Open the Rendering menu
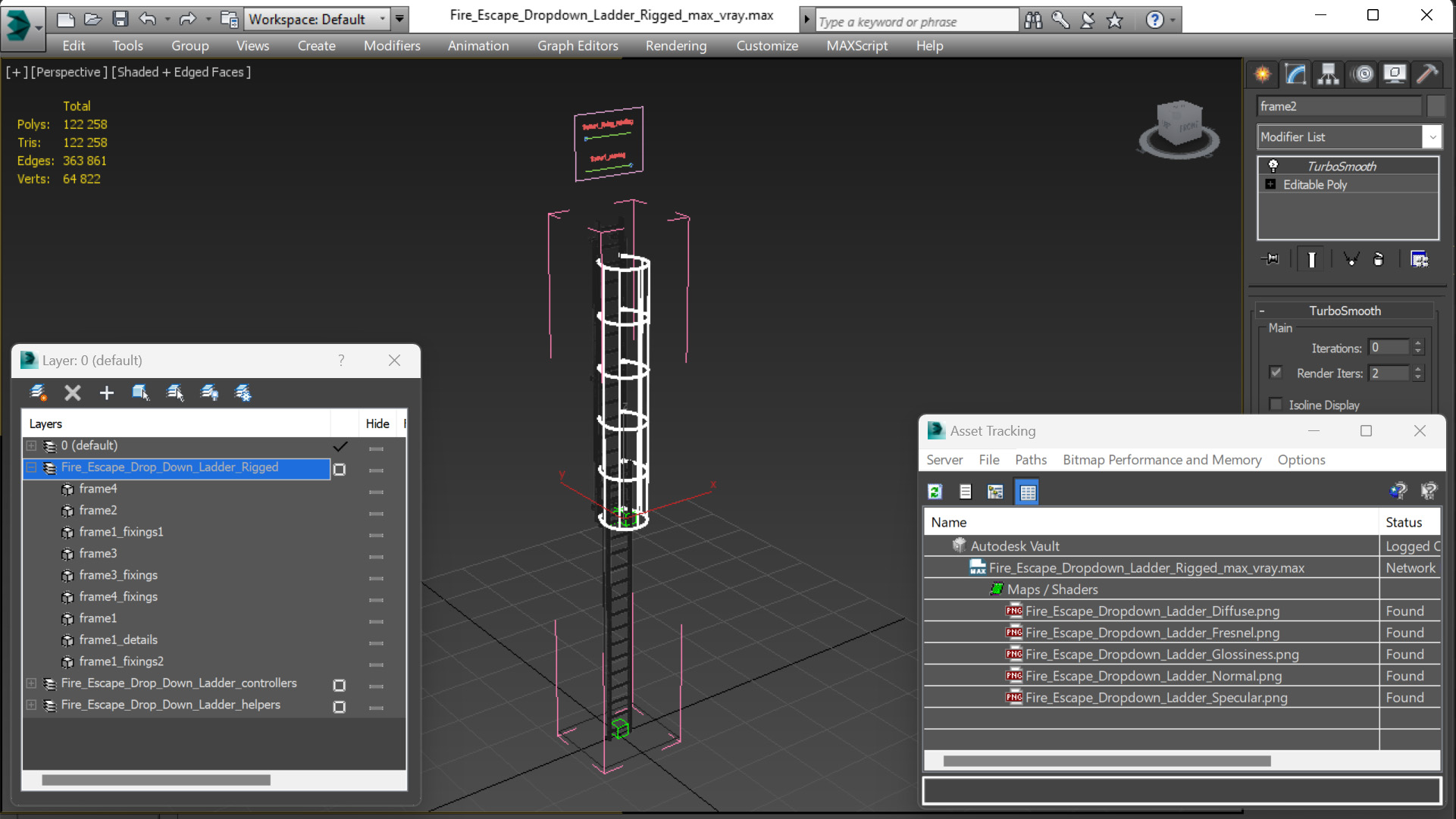The height and width of the screenshot is (819, 1456). coord(676,45)
